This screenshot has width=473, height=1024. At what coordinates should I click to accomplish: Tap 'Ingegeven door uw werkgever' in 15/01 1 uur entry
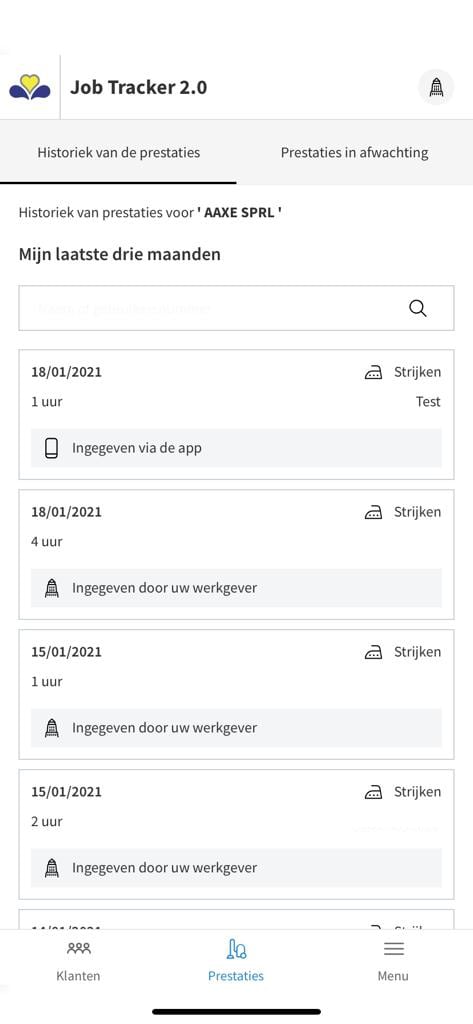[165, 728]
